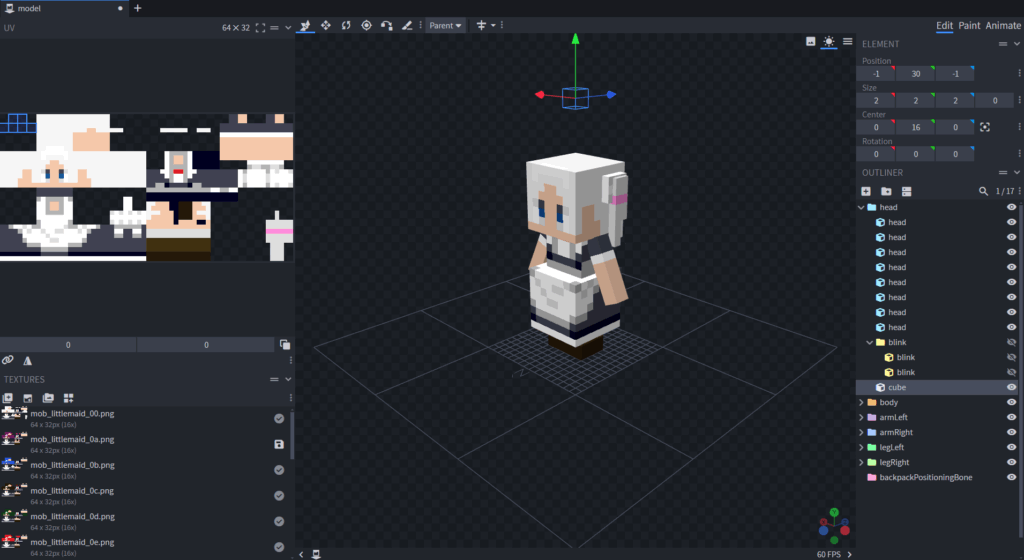Select the mob_littlemaid_0c.png texture
The image size is (1024, 560).
coord(72,490)
